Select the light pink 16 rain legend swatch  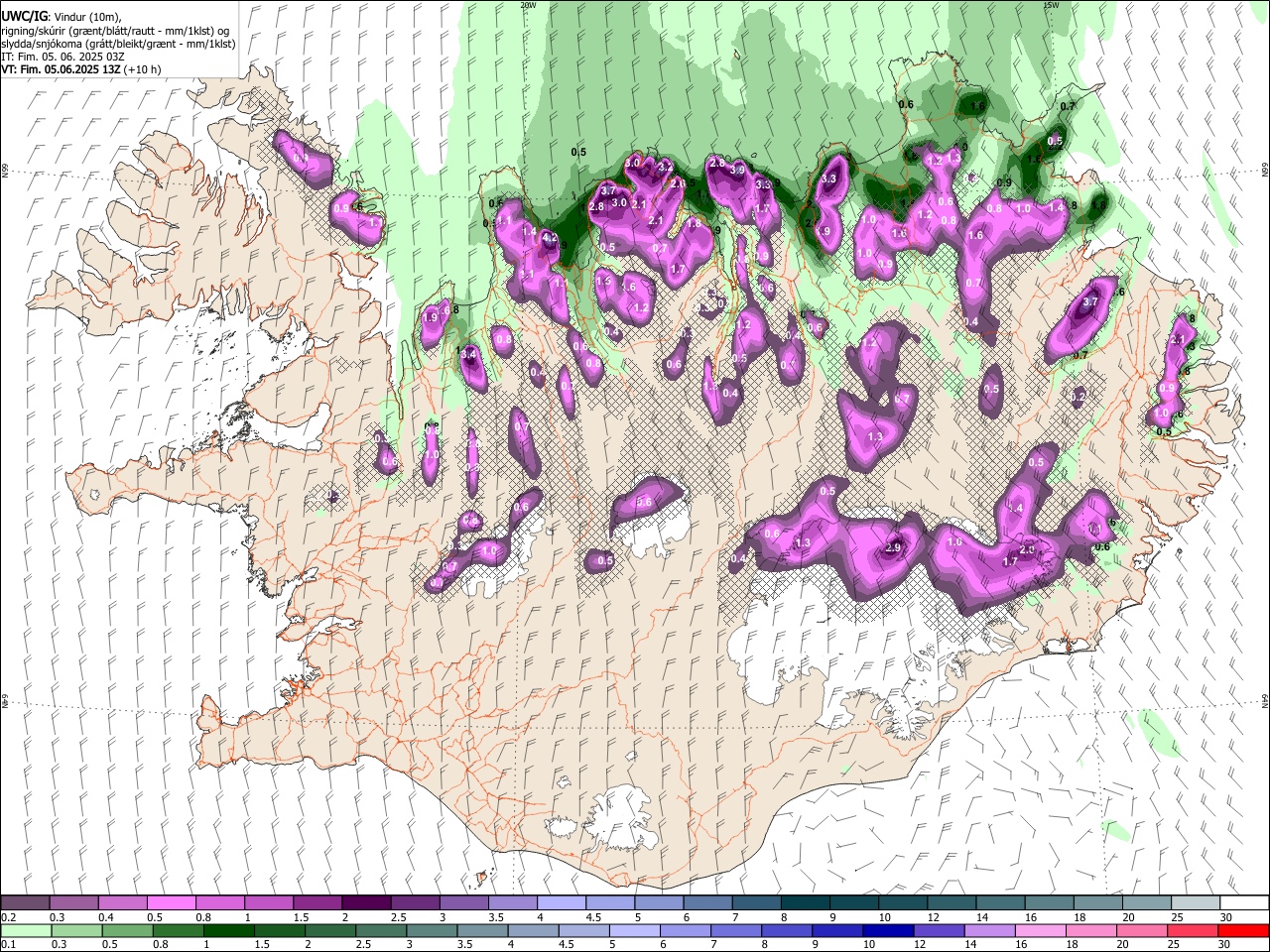(1041, 931)
